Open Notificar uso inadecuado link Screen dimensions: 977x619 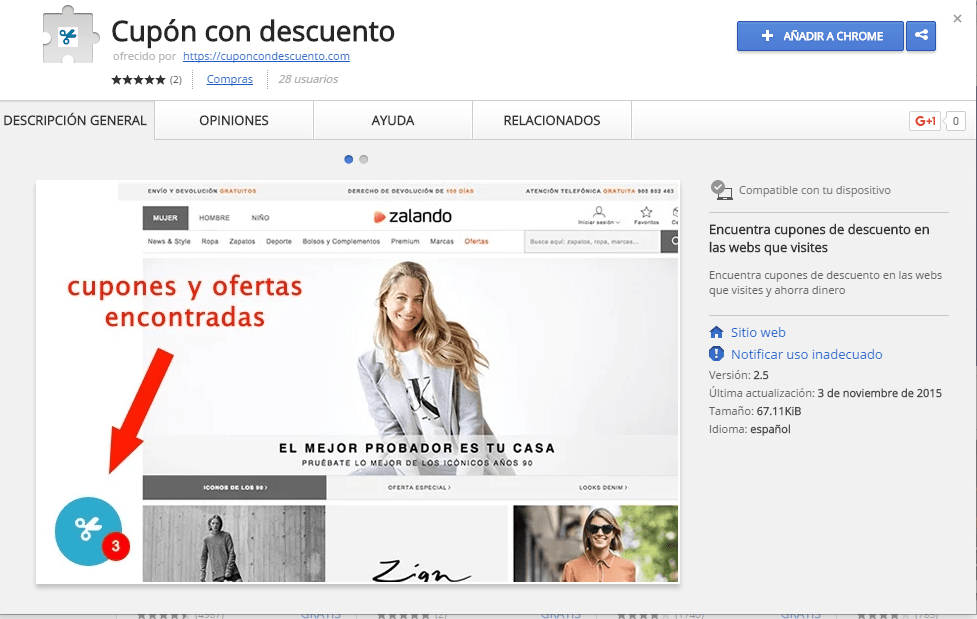coord(806,354)
